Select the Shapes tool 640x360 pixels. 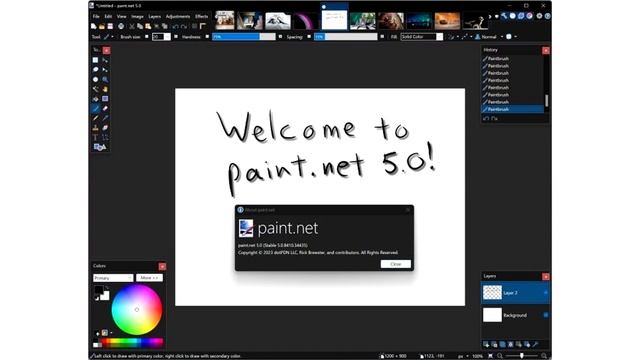tap(100, 147)
